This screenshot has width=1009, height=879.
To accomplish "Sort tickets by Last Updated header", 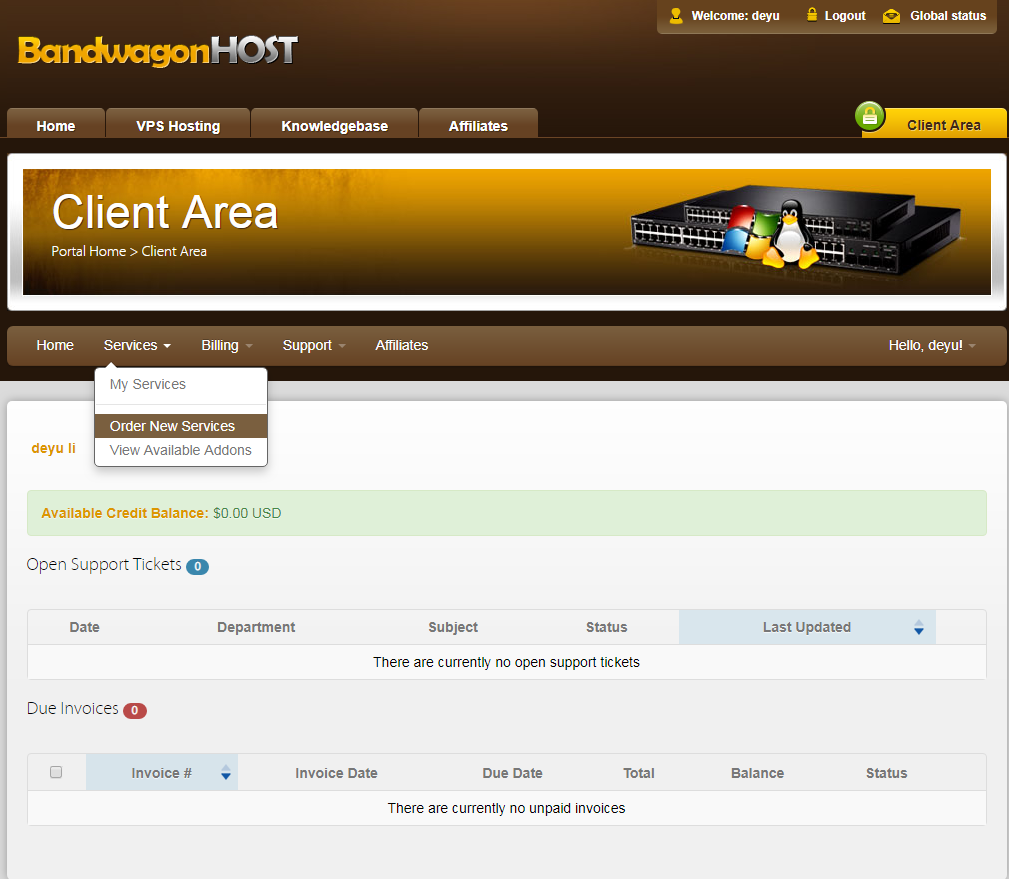I will [807, 627].
